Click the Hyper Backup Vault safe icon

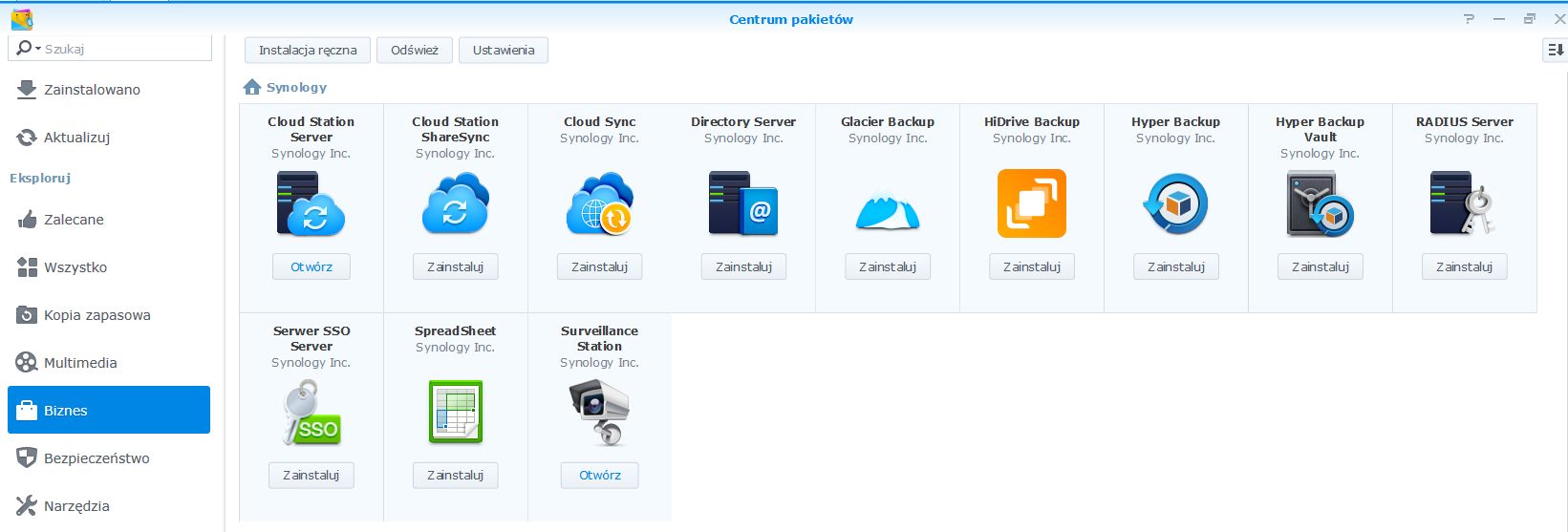[1321, 203]
